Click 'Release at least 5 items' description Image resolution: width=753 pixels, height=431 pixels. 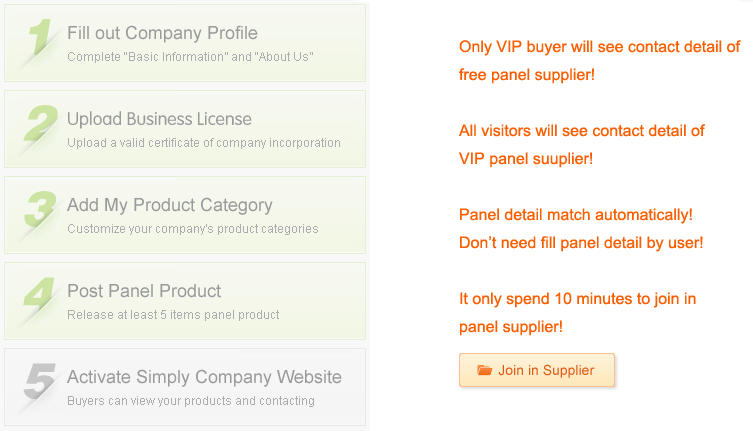tap(173, 315)
